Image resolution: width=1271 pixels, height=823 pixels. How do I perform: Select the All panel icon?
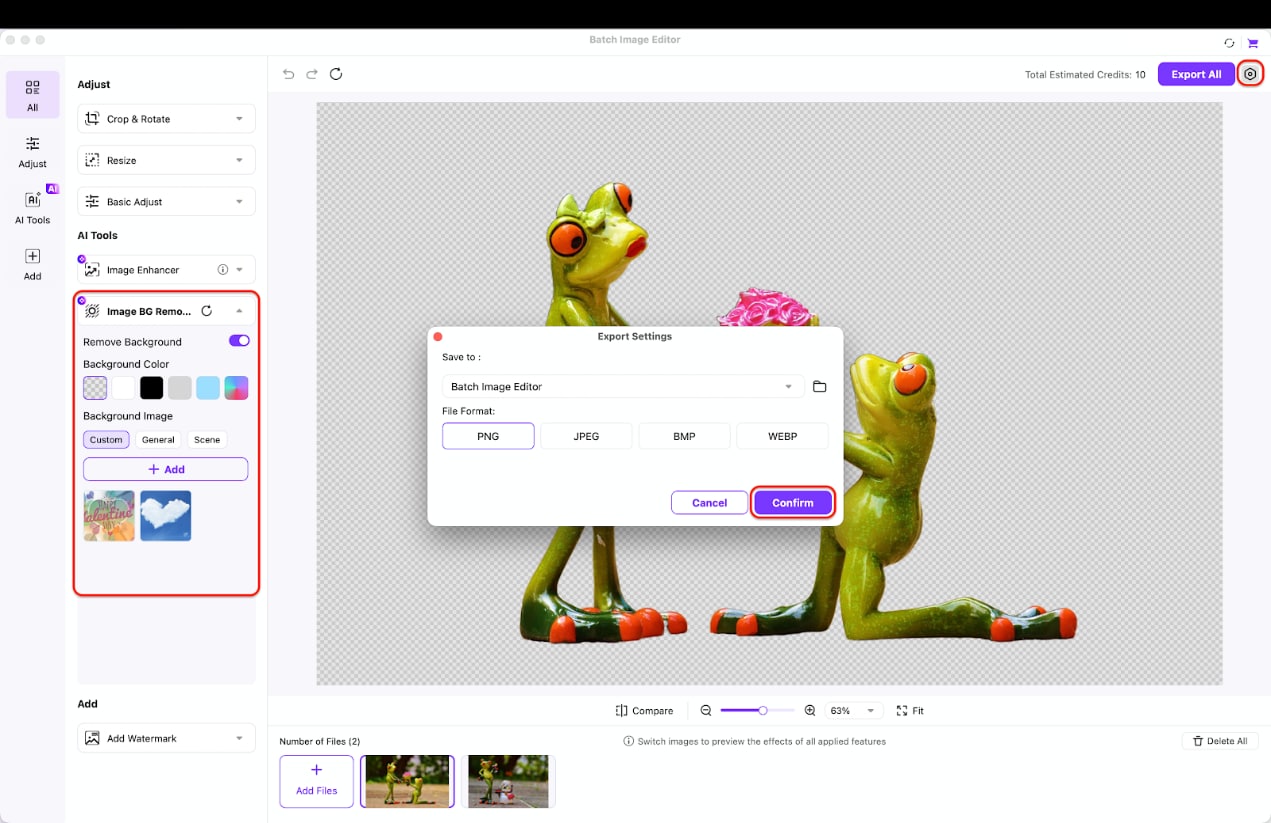click(32, 93)
